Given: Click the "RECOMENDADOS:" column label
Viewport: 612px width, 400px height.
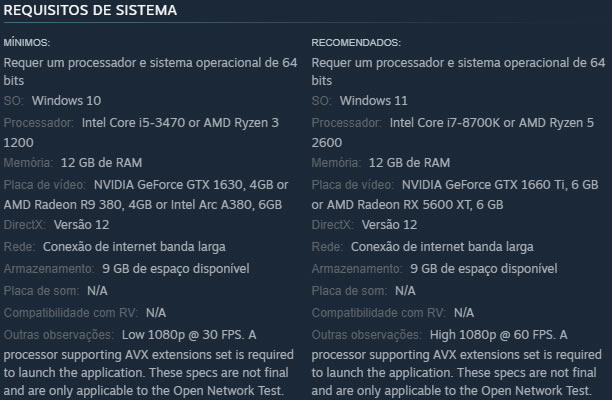Looking at the screenshot, I should pos(356,43).
